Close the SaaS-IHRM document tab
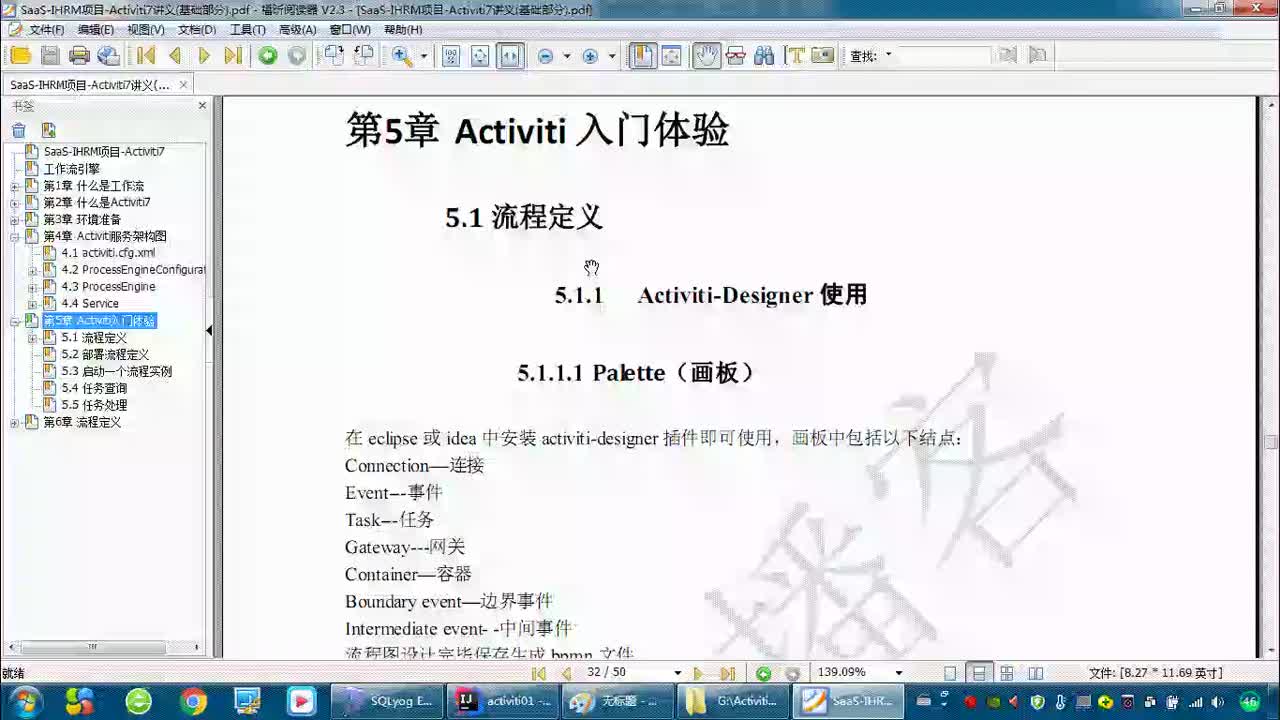The image size is (1280, 720). (x=183, y=85)
